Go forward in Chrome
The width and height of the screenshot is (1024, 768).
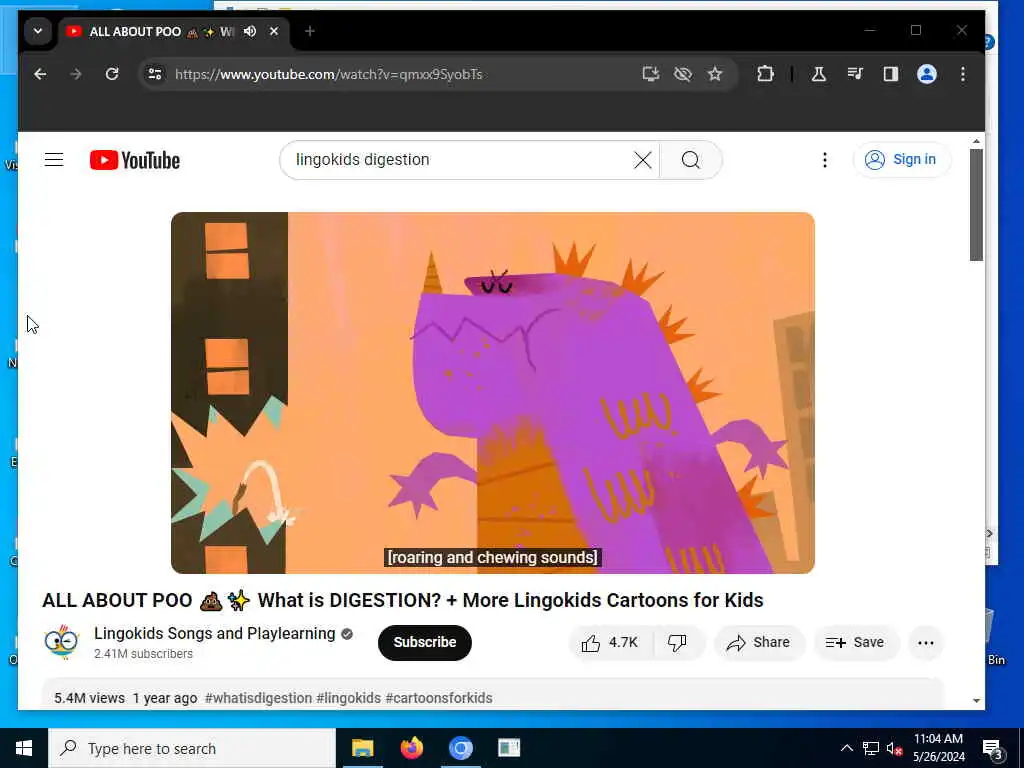point(76,74)
